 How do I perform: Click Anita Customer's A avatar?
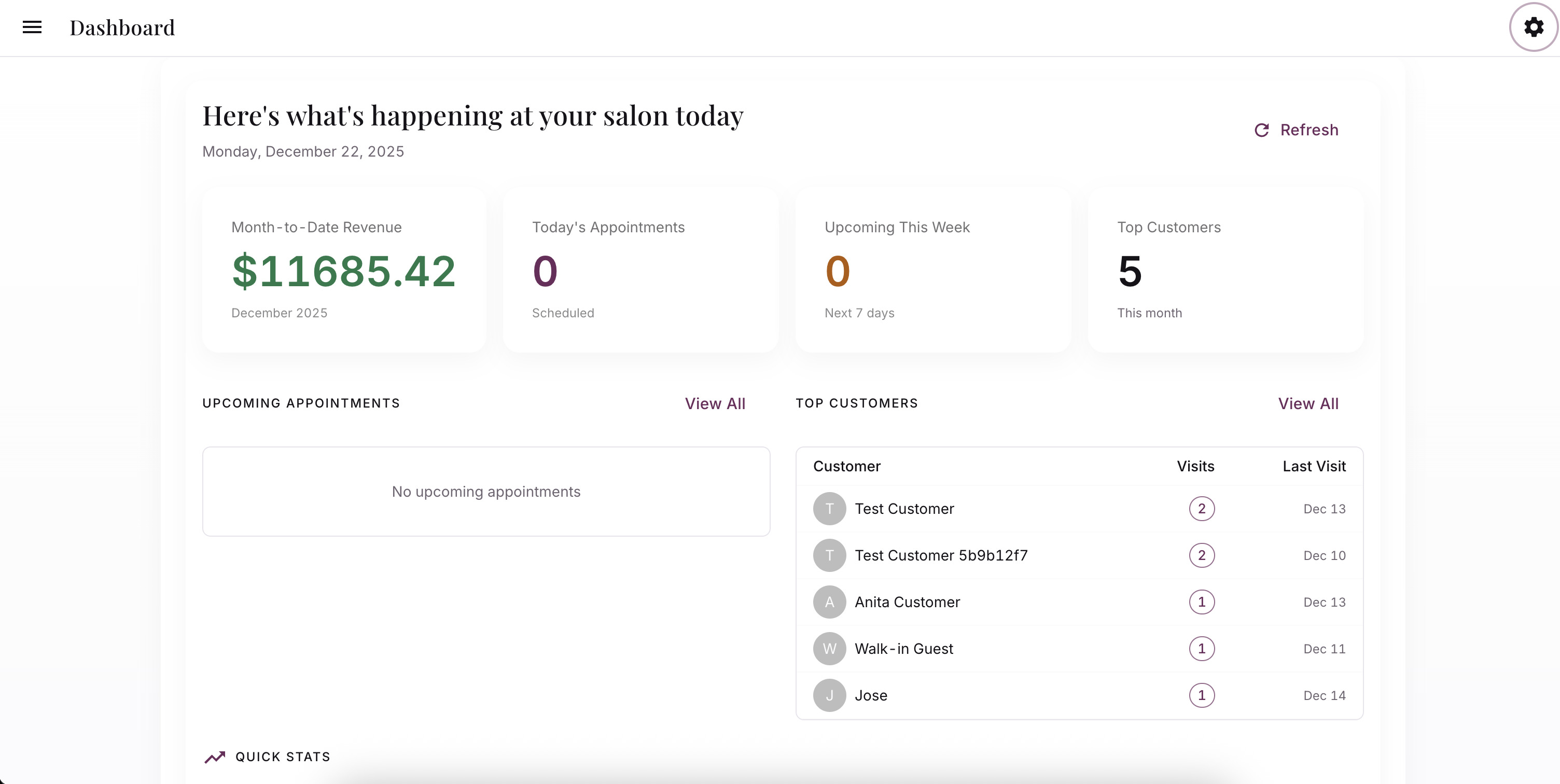coord(829,602)
